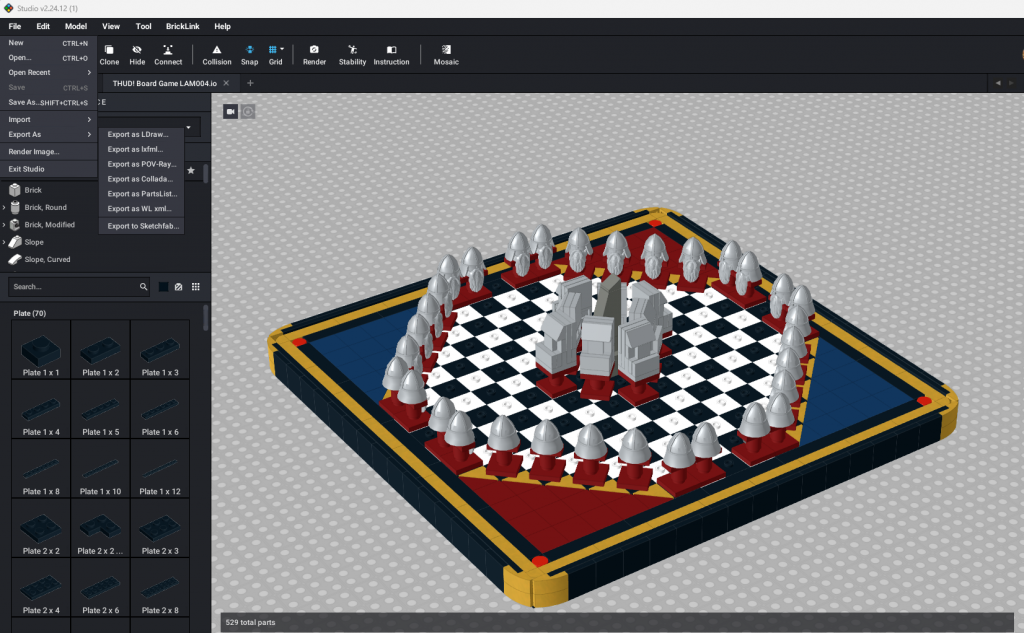Click Render Image in the File menu
This screenshot has height=633, width=1024.
(34, 152)
